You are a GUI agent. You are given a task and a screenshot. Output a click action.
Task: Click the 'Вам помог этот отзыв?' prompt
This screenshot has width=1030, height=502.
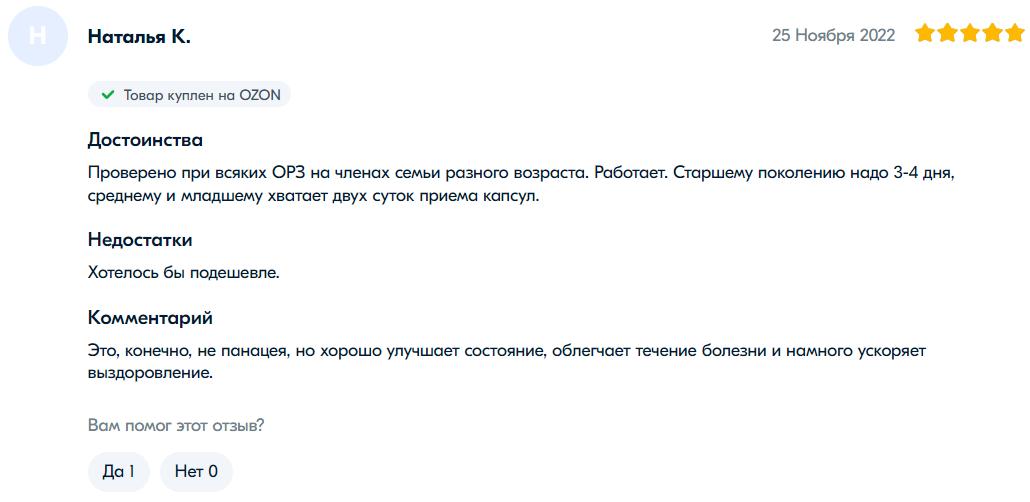click(176, 425)
